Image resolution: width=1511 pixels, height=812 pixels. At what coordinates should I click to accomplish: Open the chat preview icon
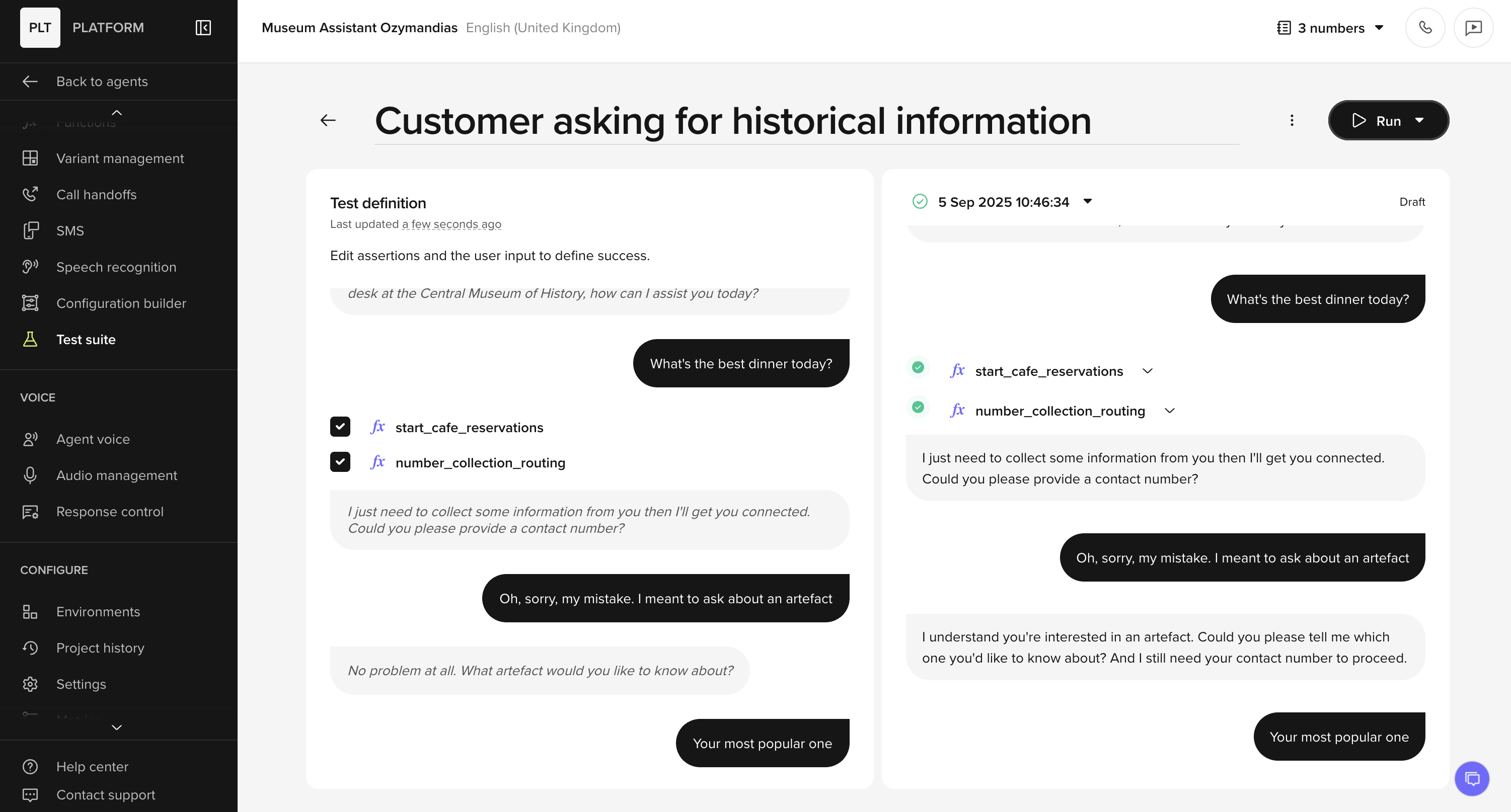pos(1473,28)
